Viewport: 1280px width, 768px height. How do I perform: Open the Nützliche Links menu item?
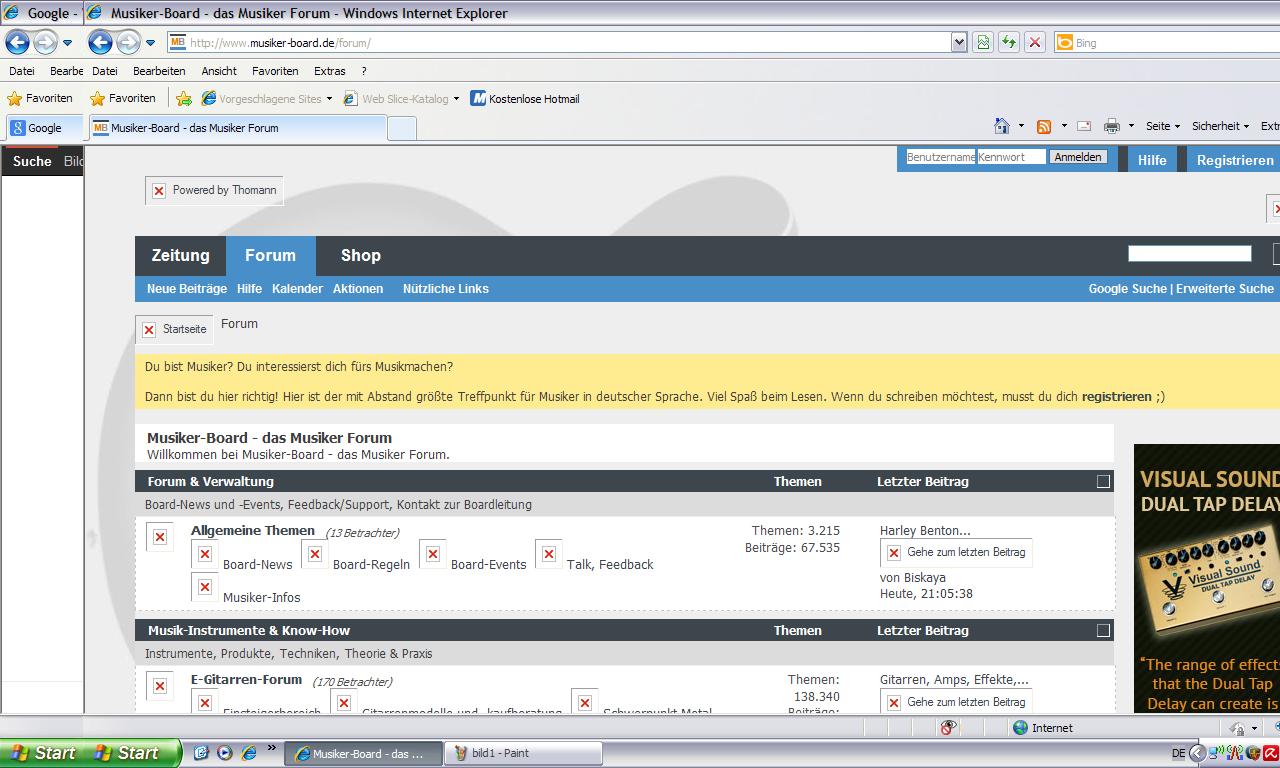click(x=446, y=288)
